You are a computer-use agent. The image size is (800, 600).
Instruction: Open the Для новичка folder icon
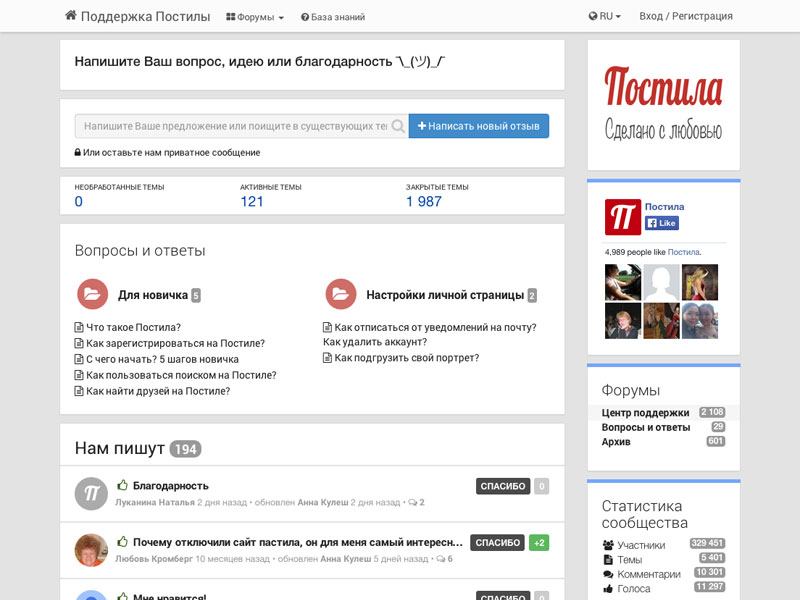coord(92,294)
